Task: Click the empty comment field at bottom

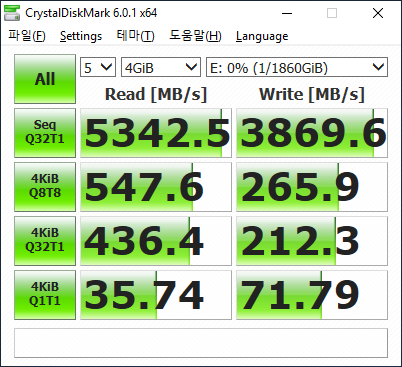Action: click(x=201, y=343)
